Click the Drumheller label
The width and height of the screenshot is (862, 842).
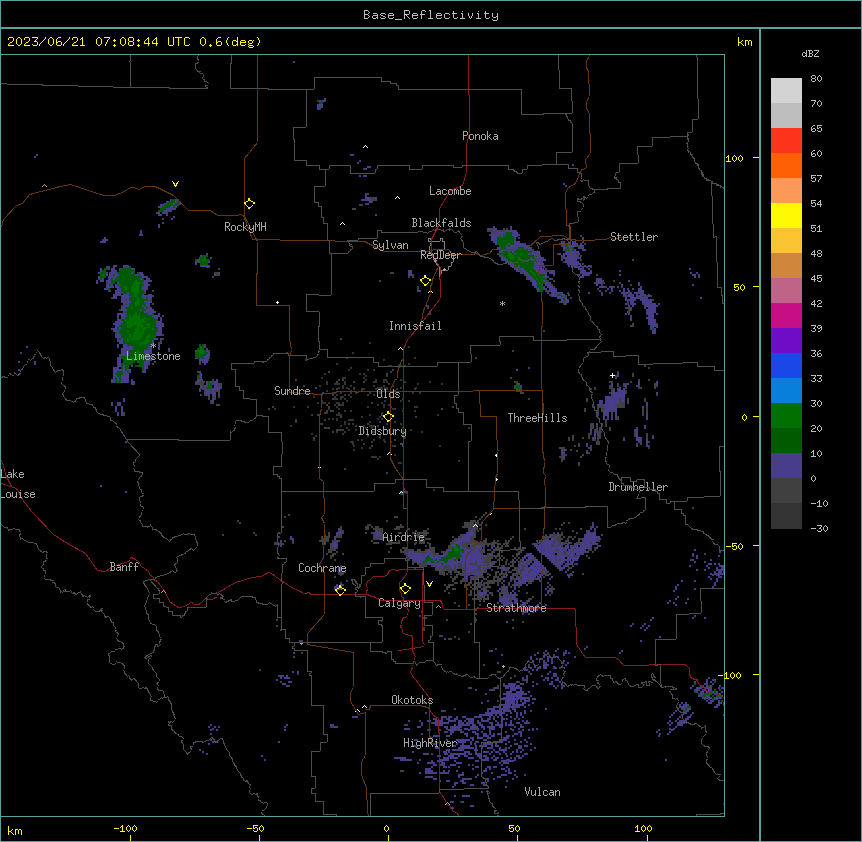point(638,487)
